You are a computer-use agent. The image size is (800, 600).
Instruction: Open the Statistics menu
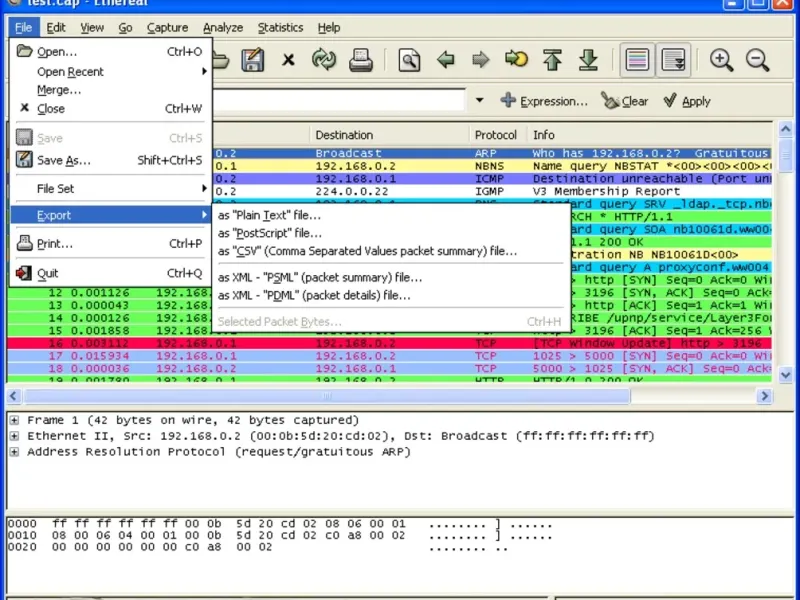click(280, 28)
